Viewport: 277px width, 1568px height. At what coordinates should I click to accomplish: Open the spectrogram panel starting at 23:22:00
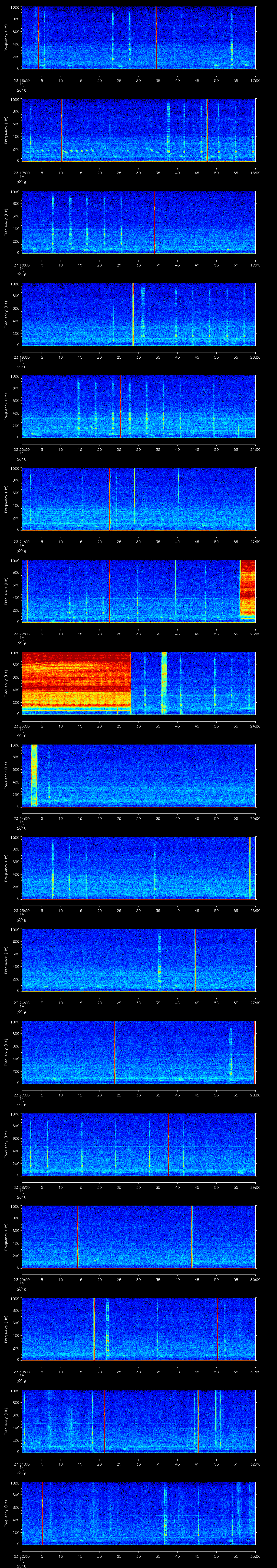(x=138, y=590)
